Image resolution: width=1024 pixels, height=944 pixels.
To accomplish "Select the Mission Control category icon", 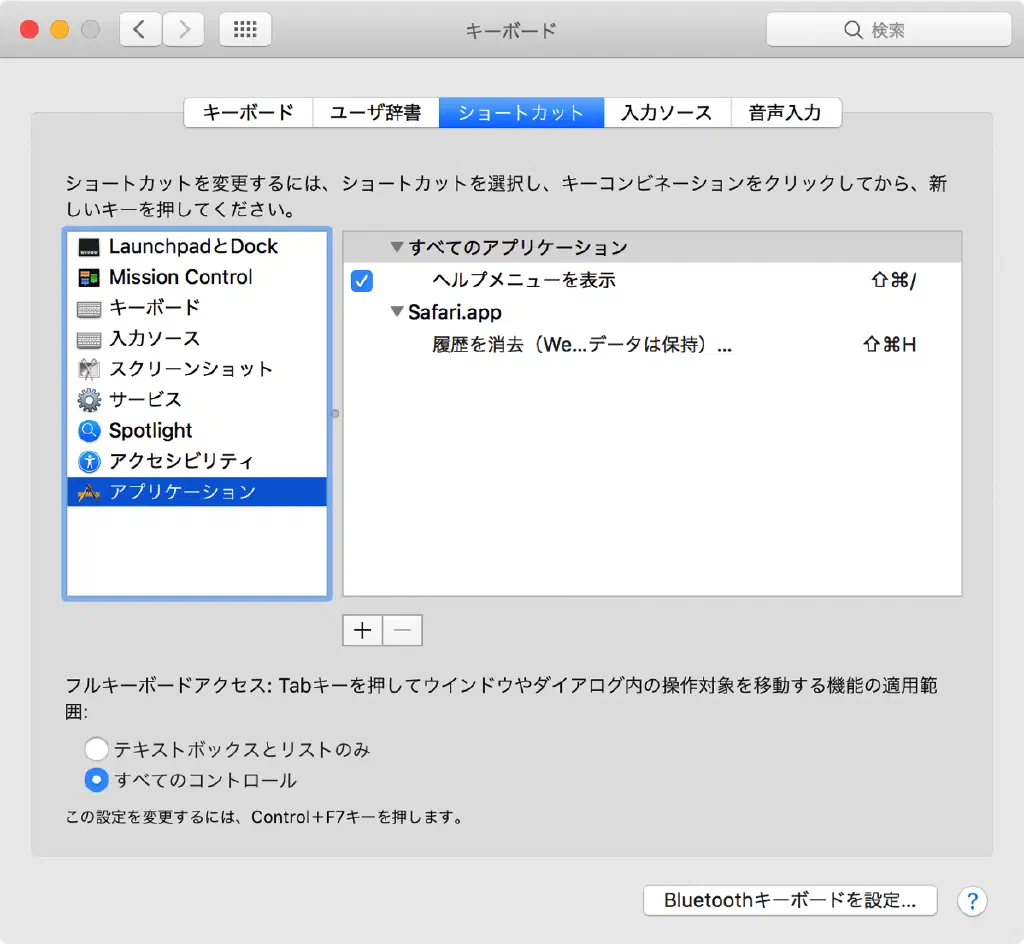I will 89,278.
